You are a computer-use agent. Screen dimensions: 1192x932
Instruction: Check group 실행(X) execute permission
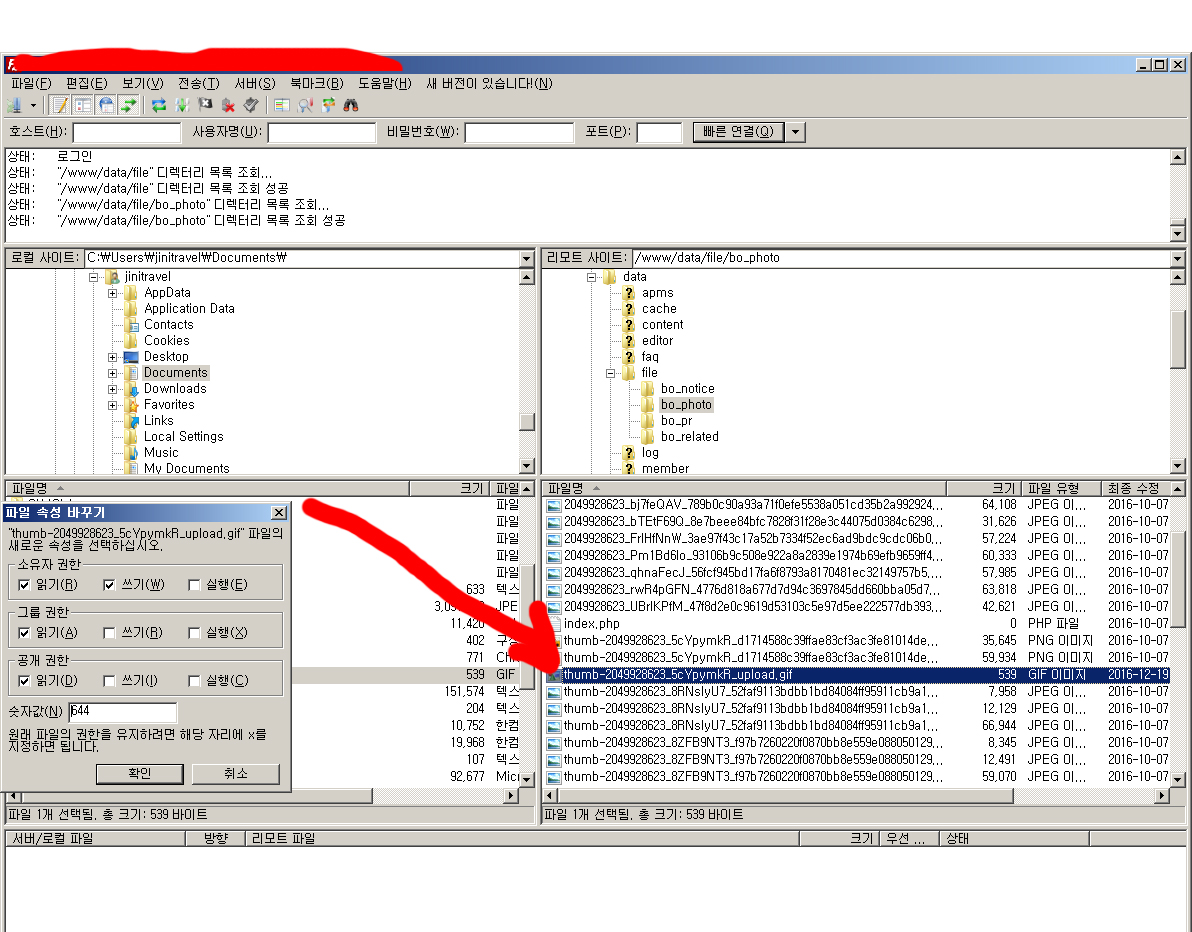tap(194, 632)
